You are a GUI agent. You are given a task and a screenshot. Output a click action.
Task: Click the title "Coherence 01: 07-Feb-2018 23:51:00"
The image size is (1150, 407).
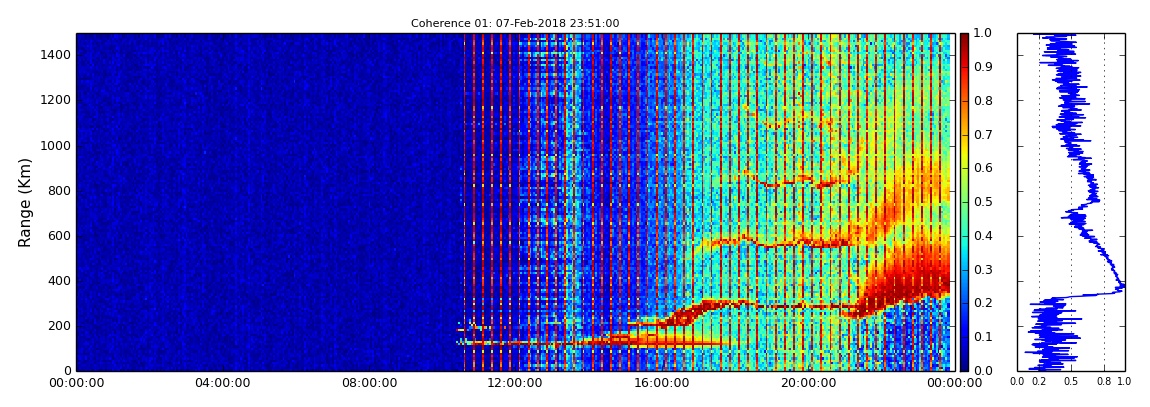515,23
